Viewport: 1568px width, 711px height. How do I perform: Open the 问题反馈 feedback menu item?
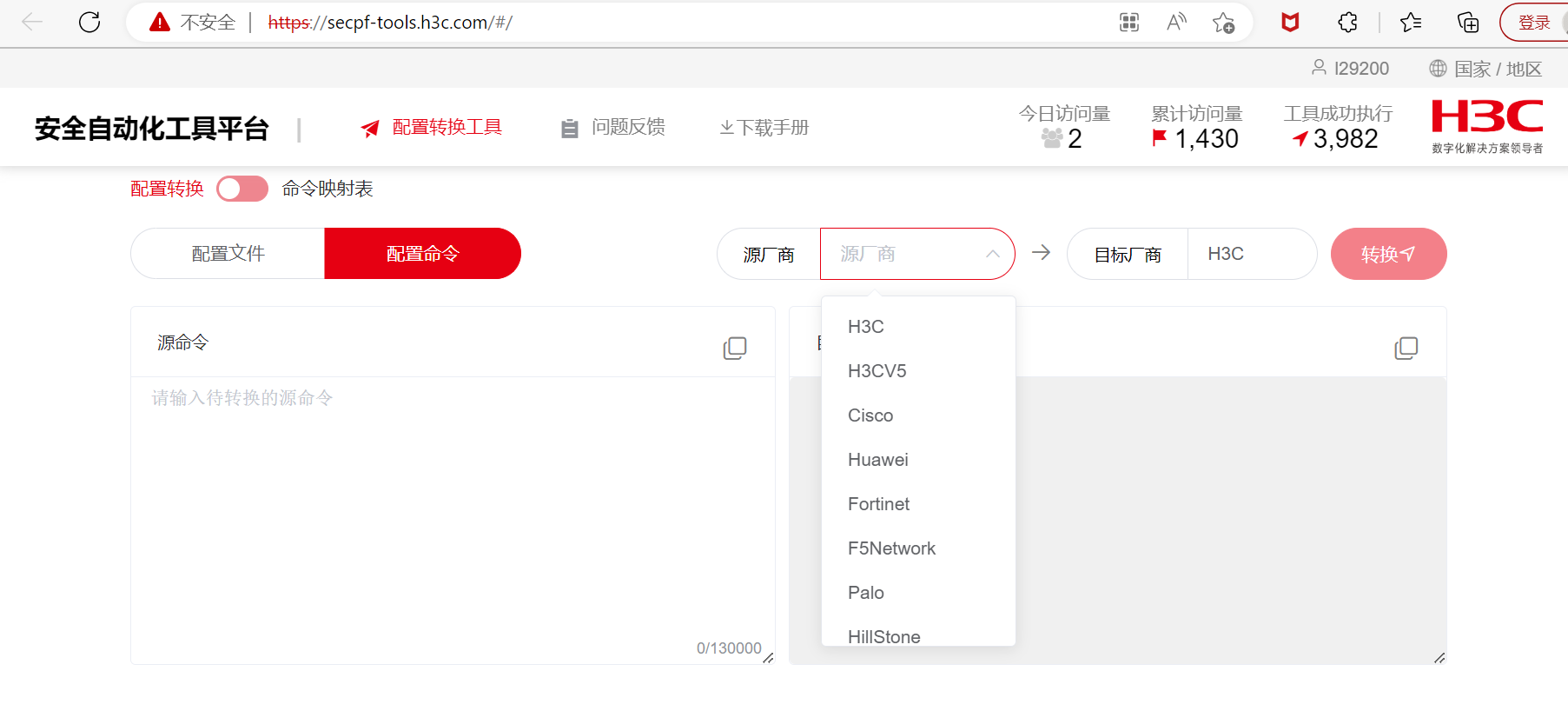coord(613,128)
